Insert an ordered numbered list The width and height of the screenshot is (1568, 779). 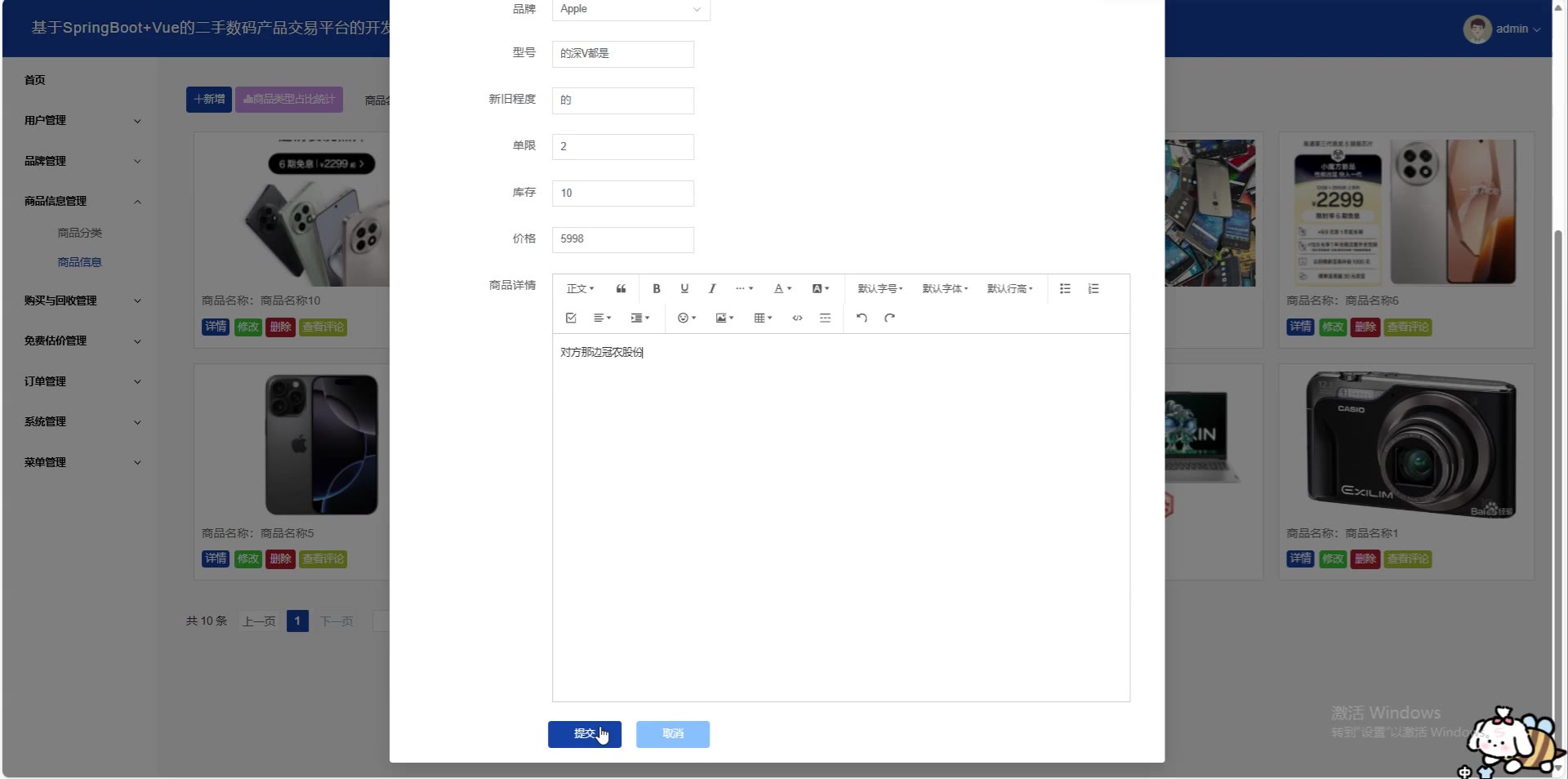pos(1094,289)
